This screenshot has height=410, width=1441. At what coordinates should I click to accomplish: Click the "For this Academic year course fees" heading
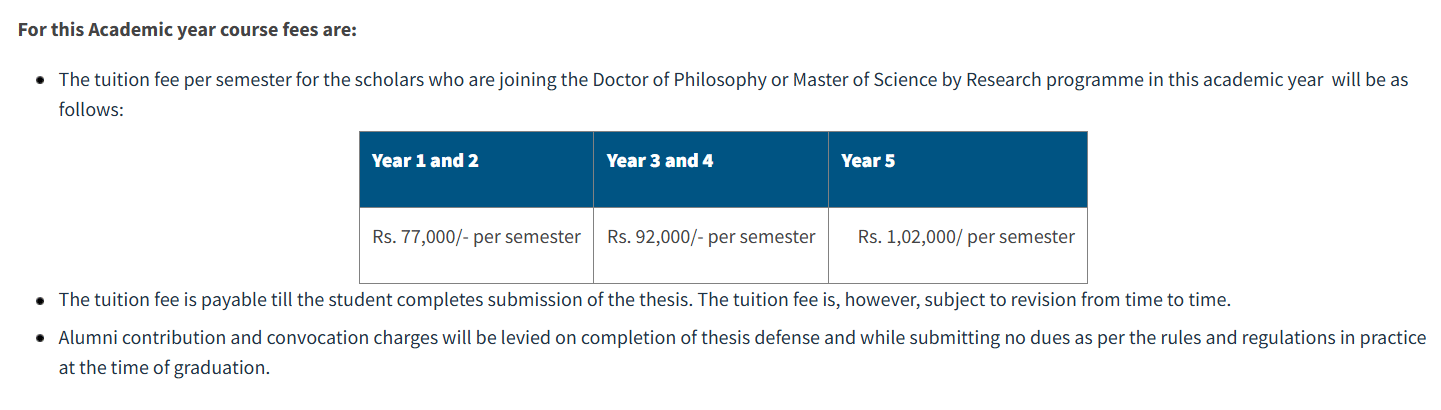click(187, 28)
